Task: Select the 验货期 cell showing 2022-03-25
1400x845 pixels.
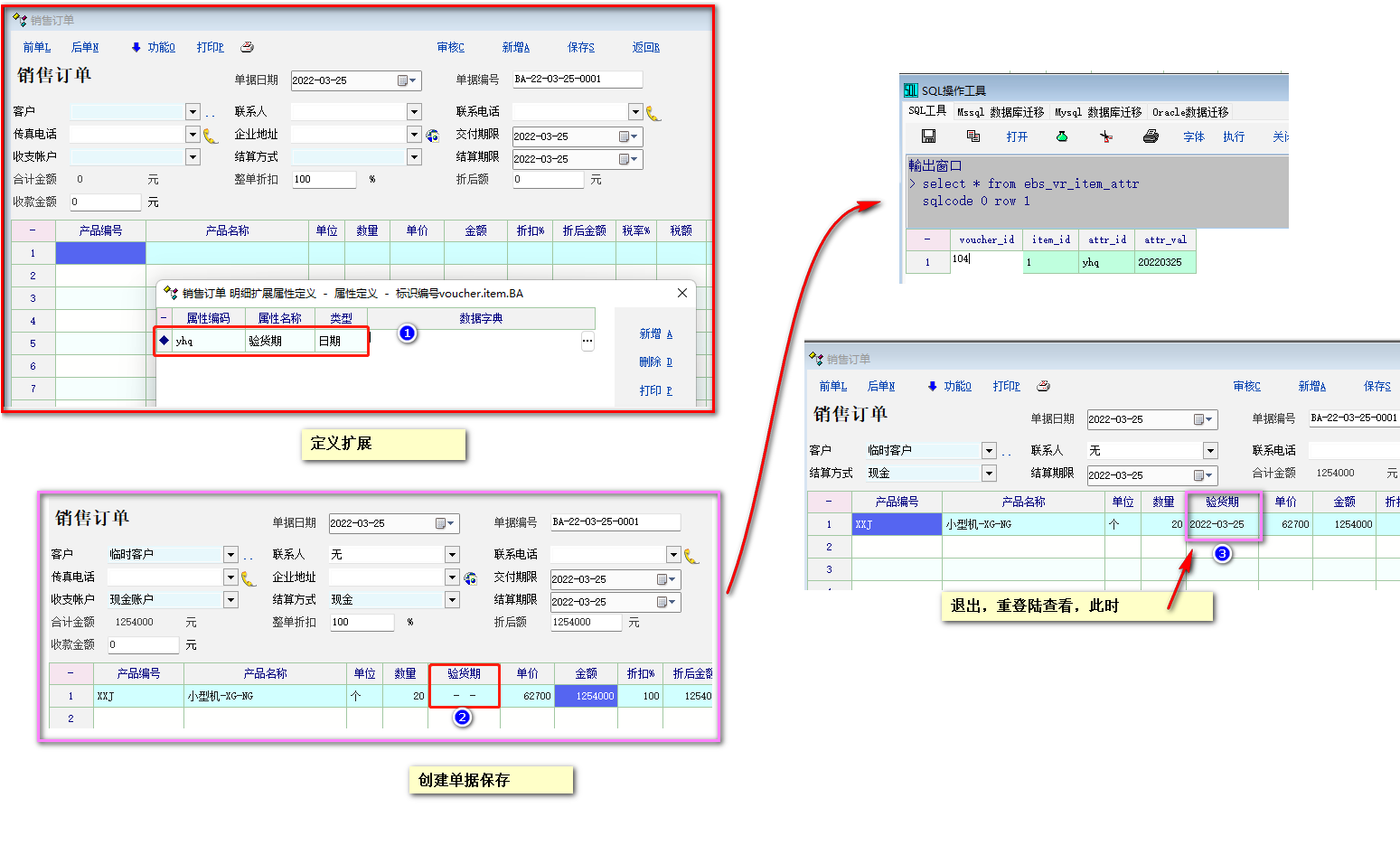Action: [1221, 524]
